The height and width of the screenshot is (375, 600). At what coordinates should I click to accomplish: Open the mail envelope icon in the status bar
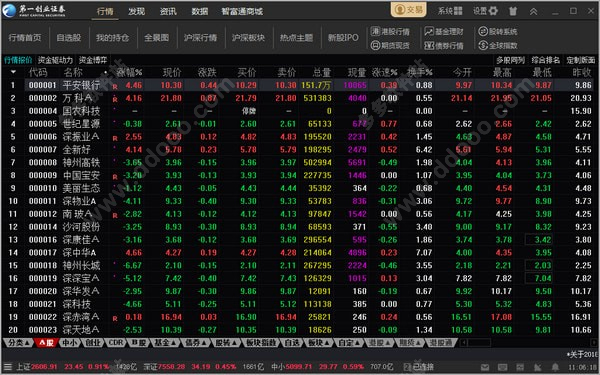click(485, 367)
